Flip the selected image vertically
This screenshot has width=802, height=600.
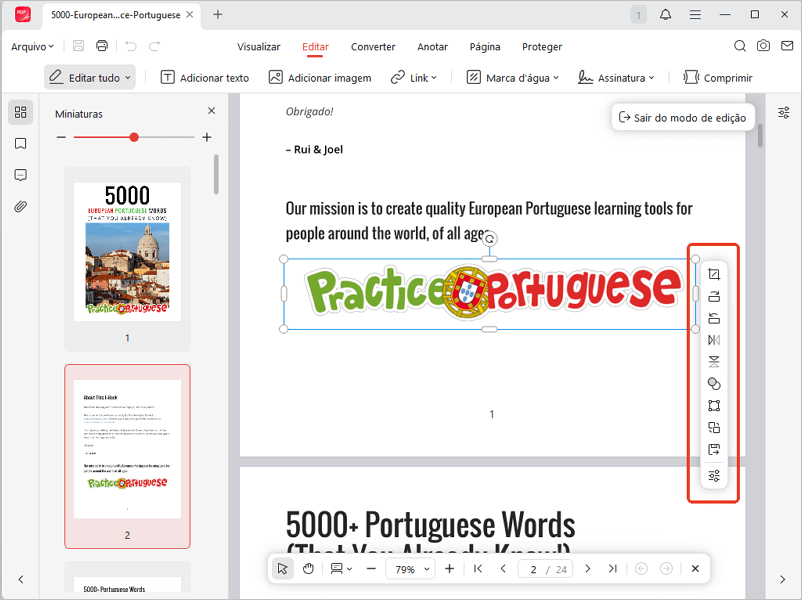click(713, 361)
